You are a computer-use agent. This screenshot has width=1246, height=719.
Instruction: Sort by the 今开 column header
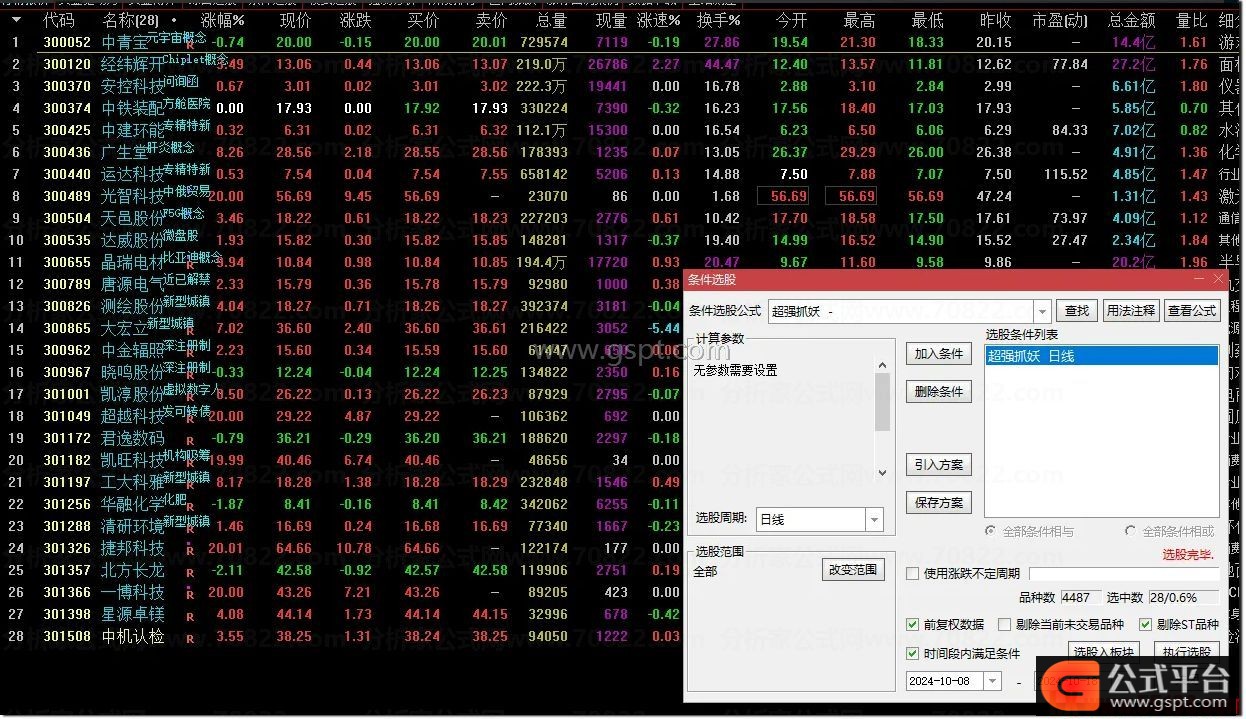(x=791, y=20)
